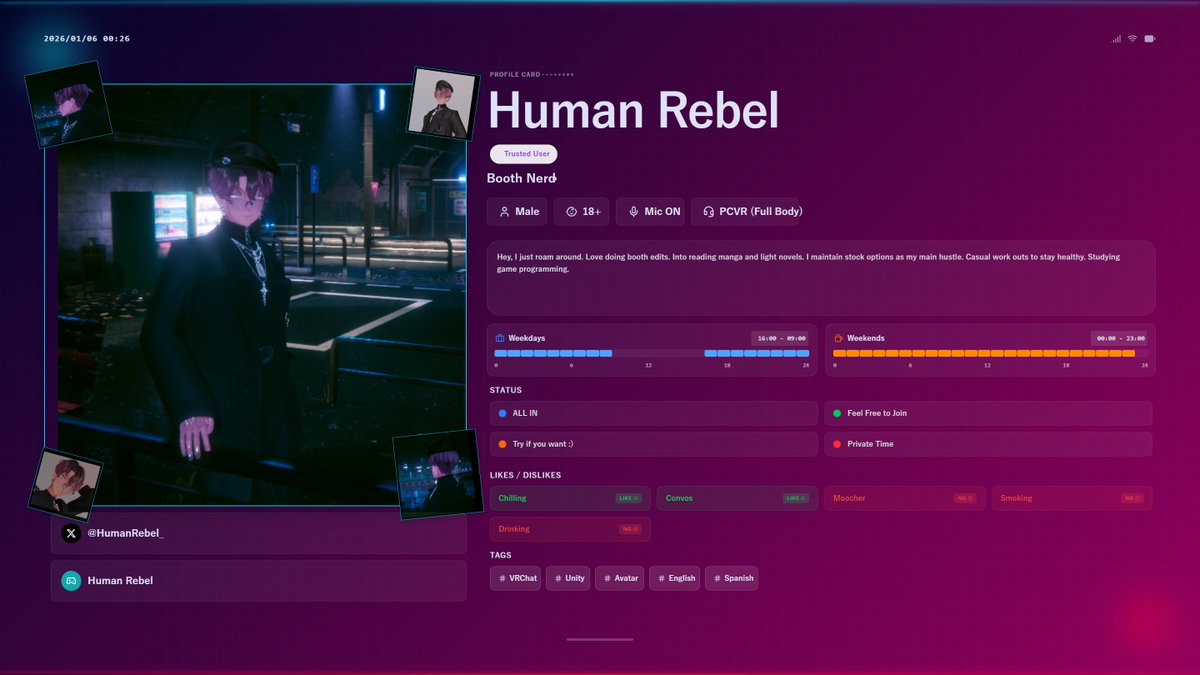Click the Human Rebel profile name heading

coord(633,110)
